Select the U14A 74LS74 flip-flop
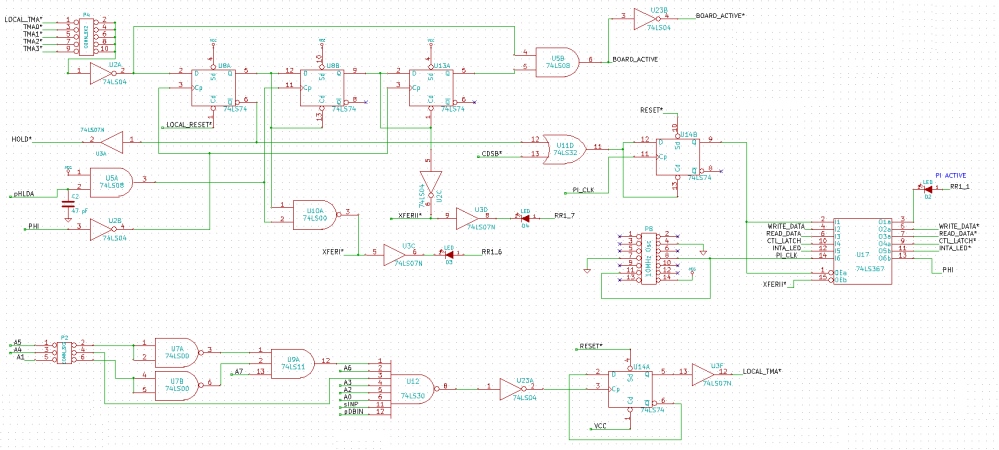The width and height of the screenshot is (999, 450). point(629,388)
